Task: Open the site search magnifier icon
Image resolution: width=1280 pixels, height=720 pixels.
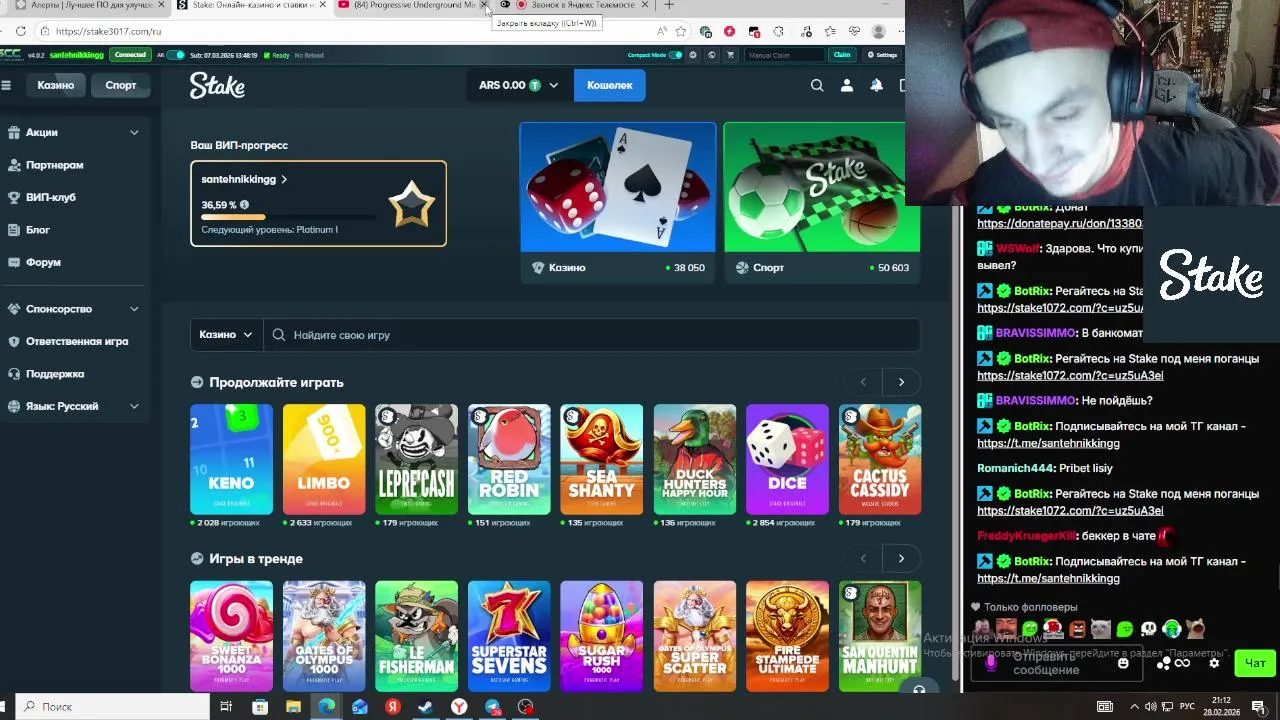Action: coord(817,85)
